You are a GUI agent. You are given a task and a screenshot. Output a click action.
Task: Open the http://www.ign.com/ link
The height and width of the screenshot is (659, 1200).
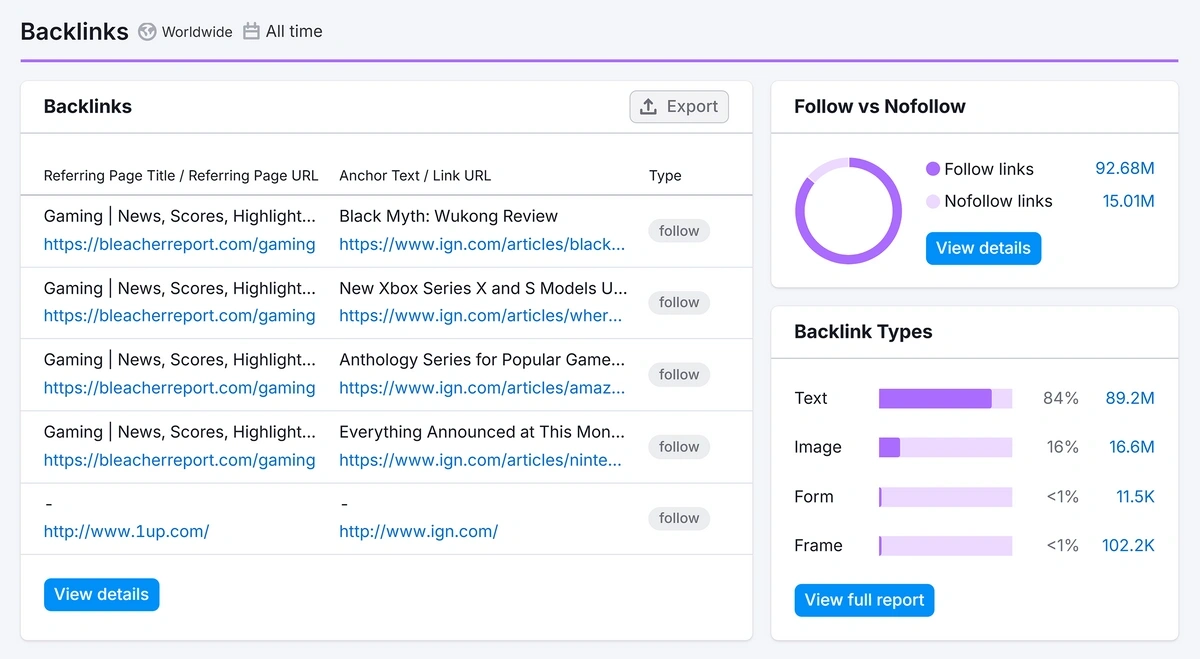(418, 532)
